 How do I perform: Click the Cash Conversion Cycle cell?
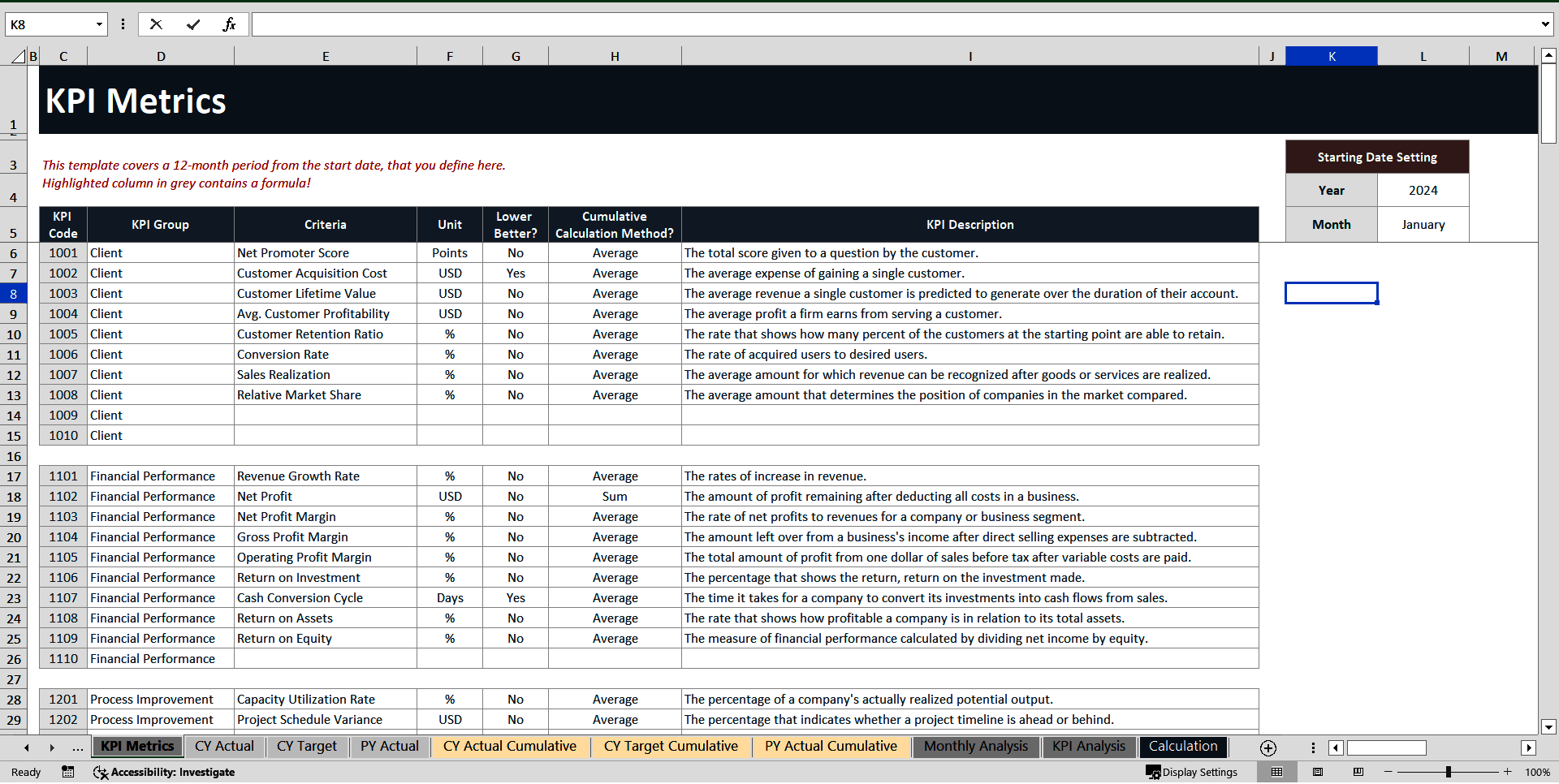tap(326, 598)
